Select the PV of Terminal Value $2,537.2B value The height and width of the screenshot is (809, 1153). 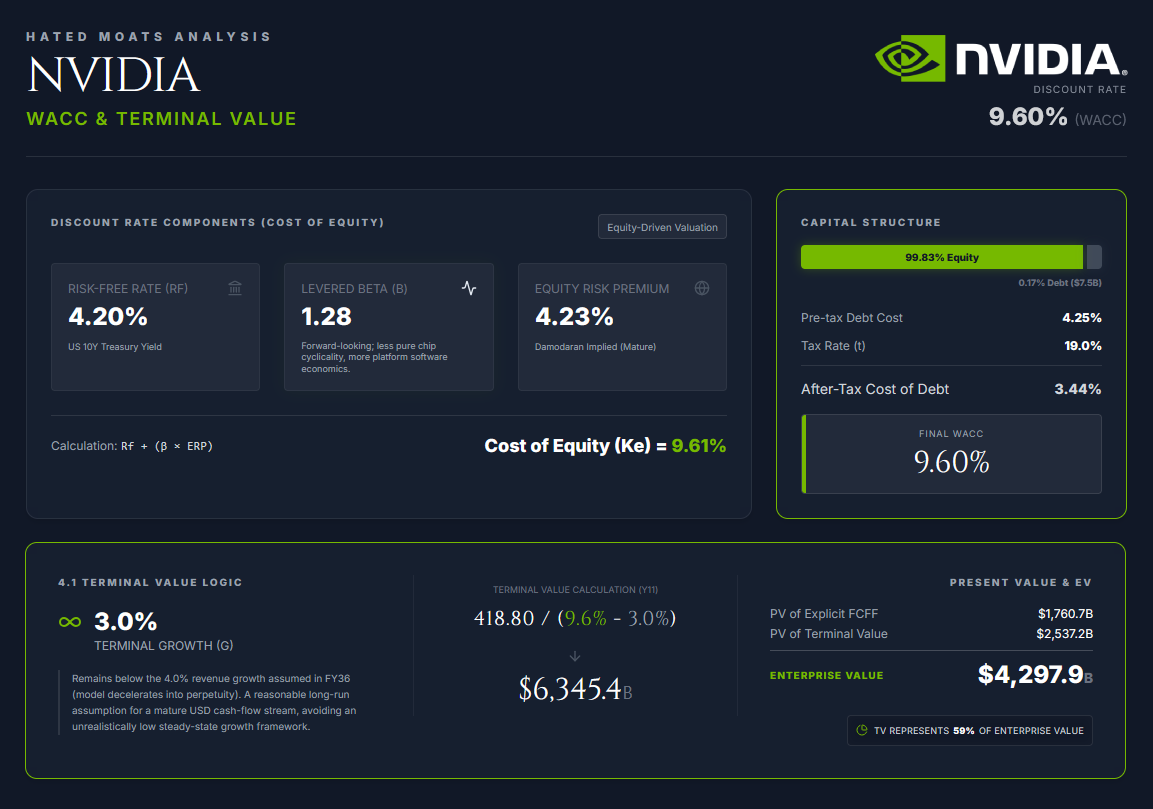click(x=1065, y=634)
